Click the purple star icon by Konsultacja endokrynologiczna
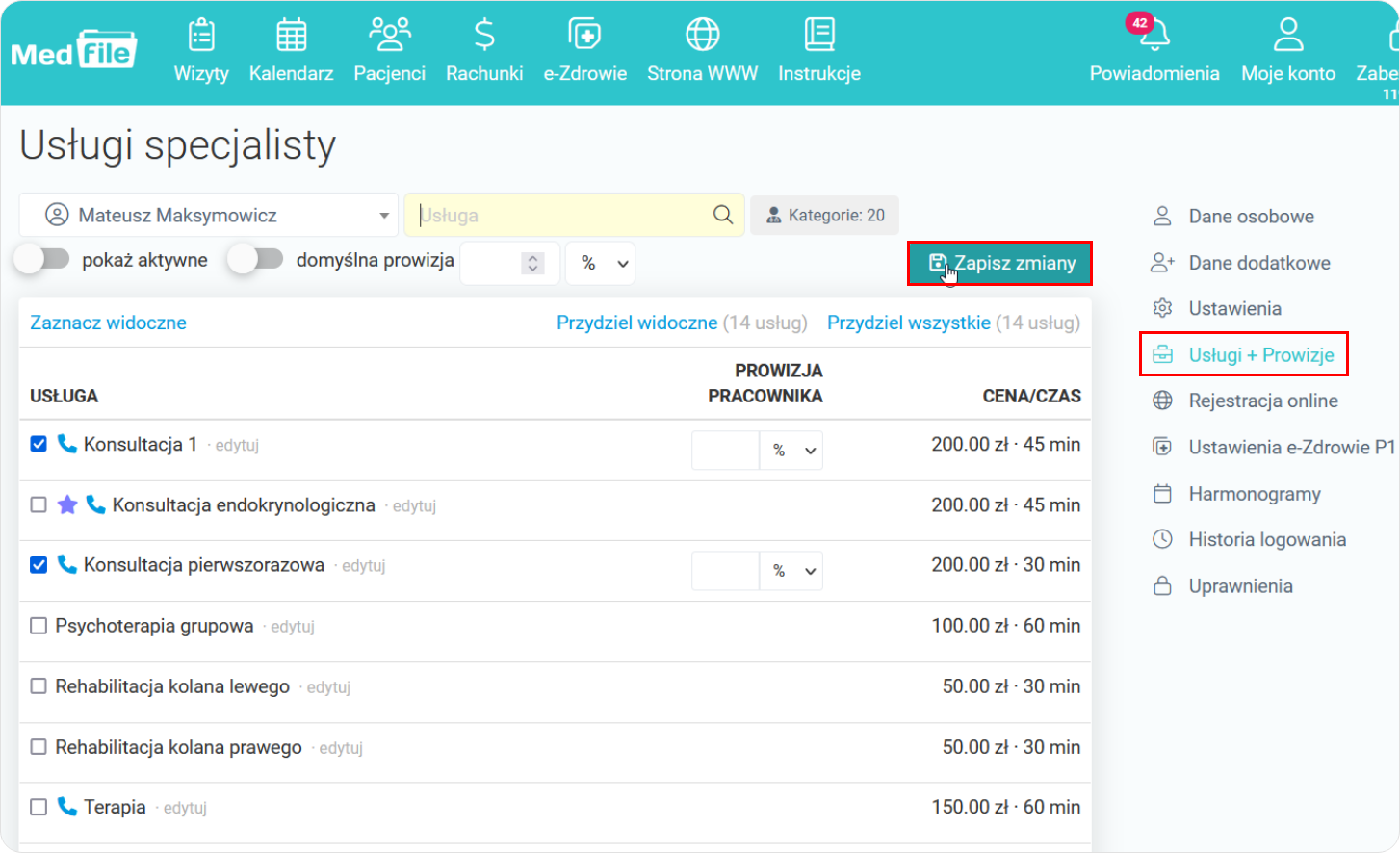The height and width of the screenshot is (853, 1400). click(x=67, y=504)
